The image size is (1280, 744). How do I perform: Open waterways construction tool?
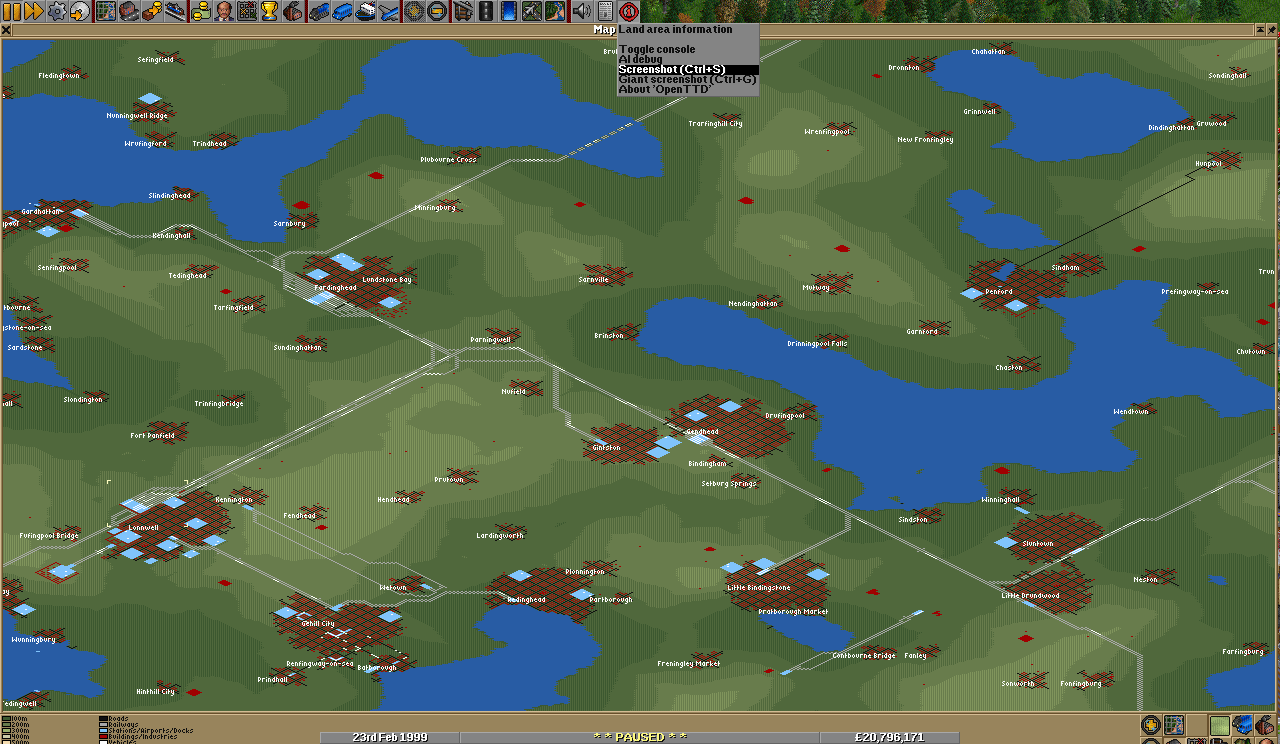[507, 11]
